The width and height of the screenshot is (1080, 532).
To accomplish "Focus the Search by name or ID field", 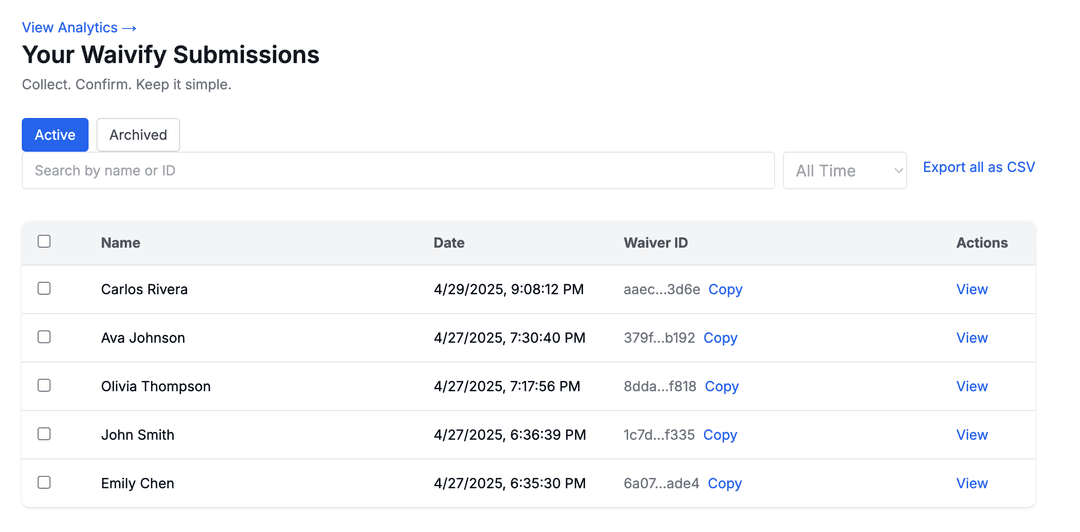I will pos(398,170).
